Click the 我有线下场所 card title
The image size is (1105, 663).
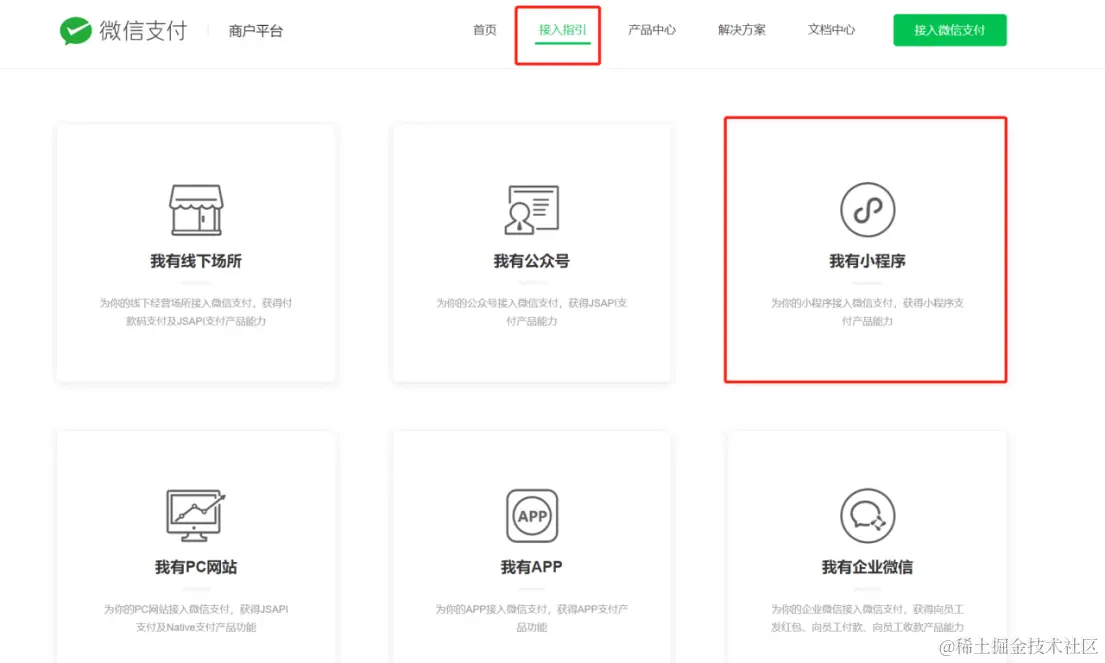click(196, 261)
